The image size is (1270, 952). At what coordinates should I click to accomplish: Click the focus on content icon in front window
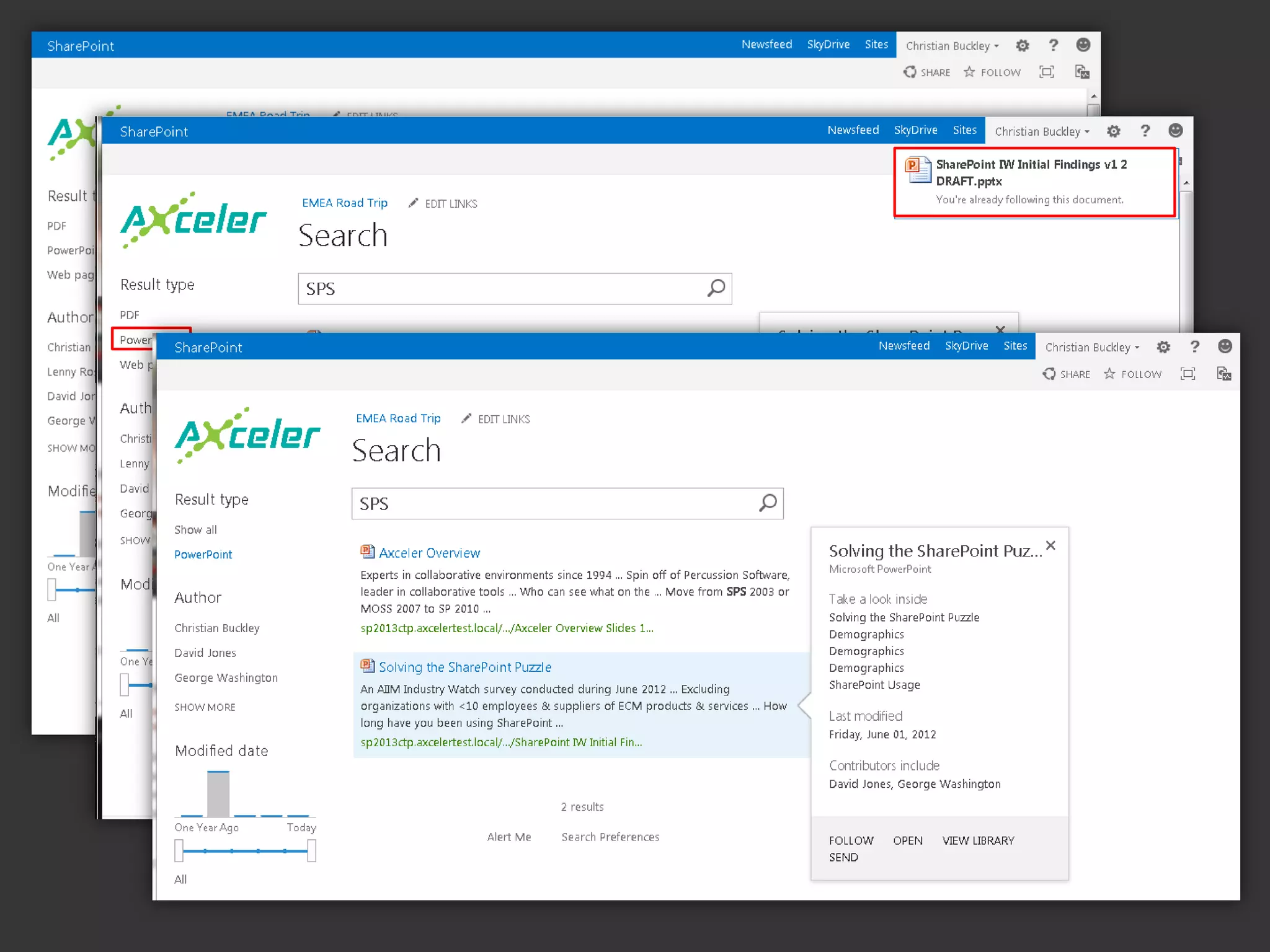[x=1188, y=374]
